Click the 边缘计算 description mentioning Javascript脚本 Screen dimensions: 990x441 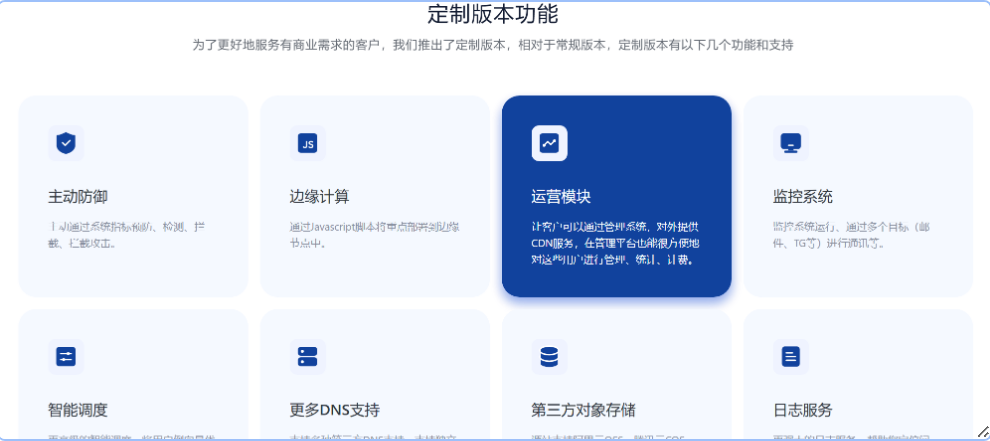370,235
